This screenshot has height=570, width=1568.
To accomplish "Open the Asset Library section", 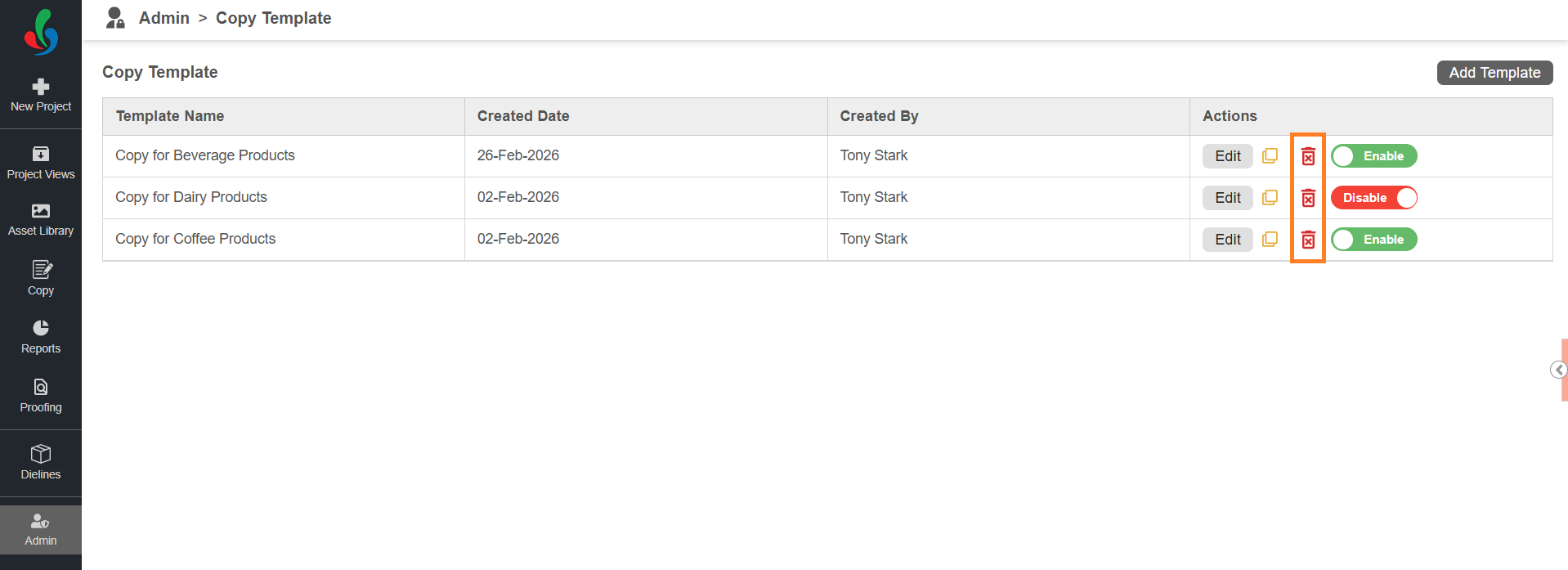I will point(41,219).
